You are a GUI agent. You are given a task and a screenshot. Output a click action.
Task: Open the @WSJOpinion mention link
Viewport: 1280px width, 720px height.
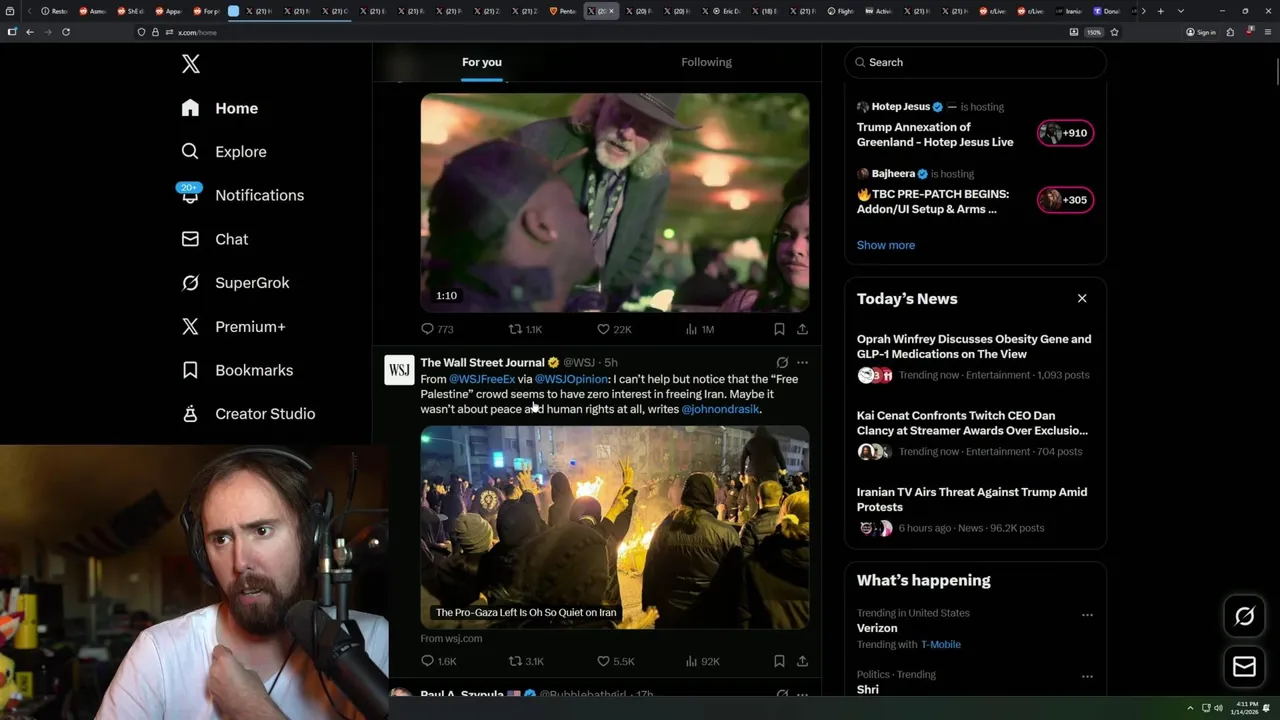coord(571,379)
